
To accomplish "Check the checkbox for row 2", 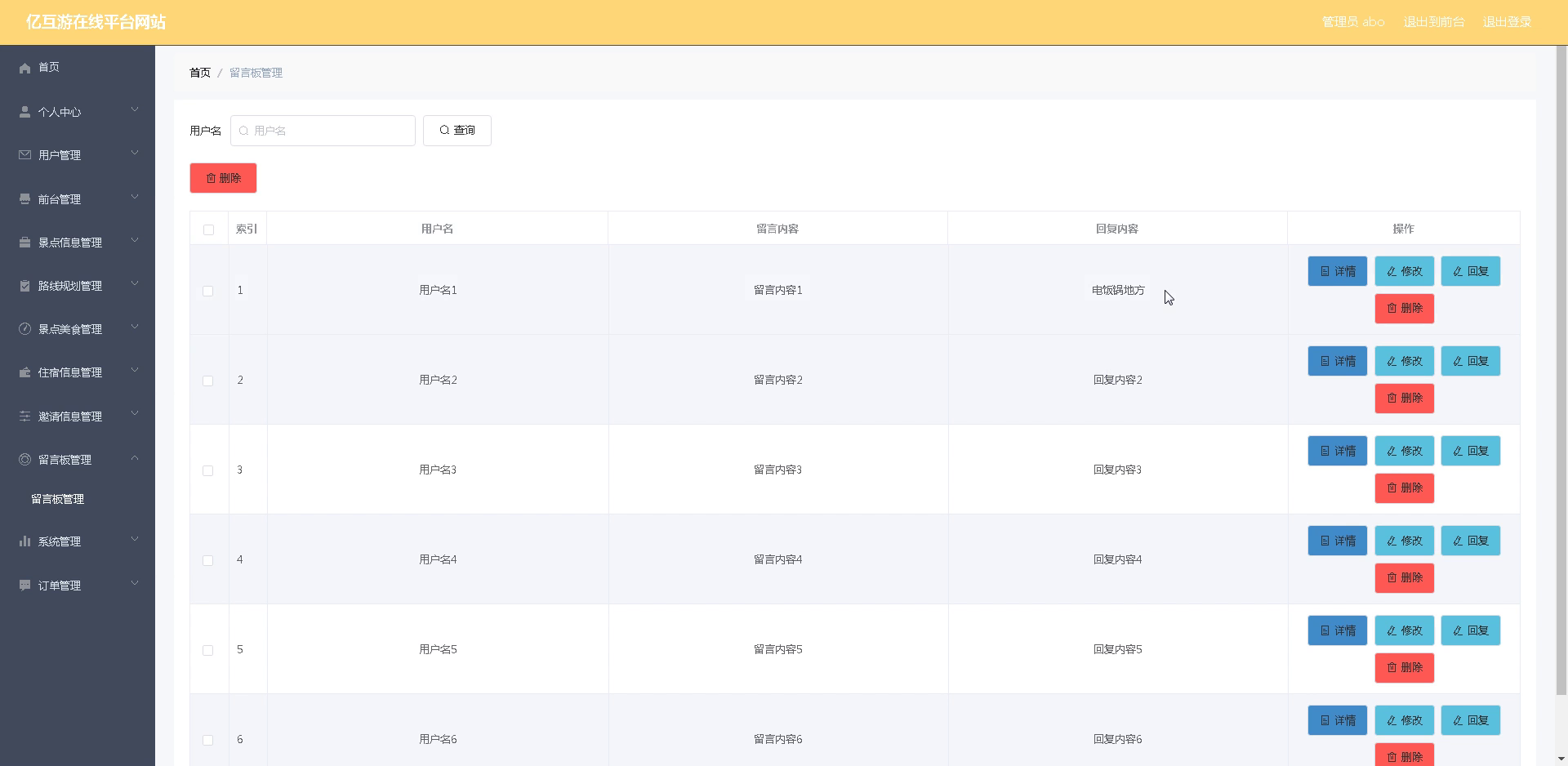I will point(208,381).
